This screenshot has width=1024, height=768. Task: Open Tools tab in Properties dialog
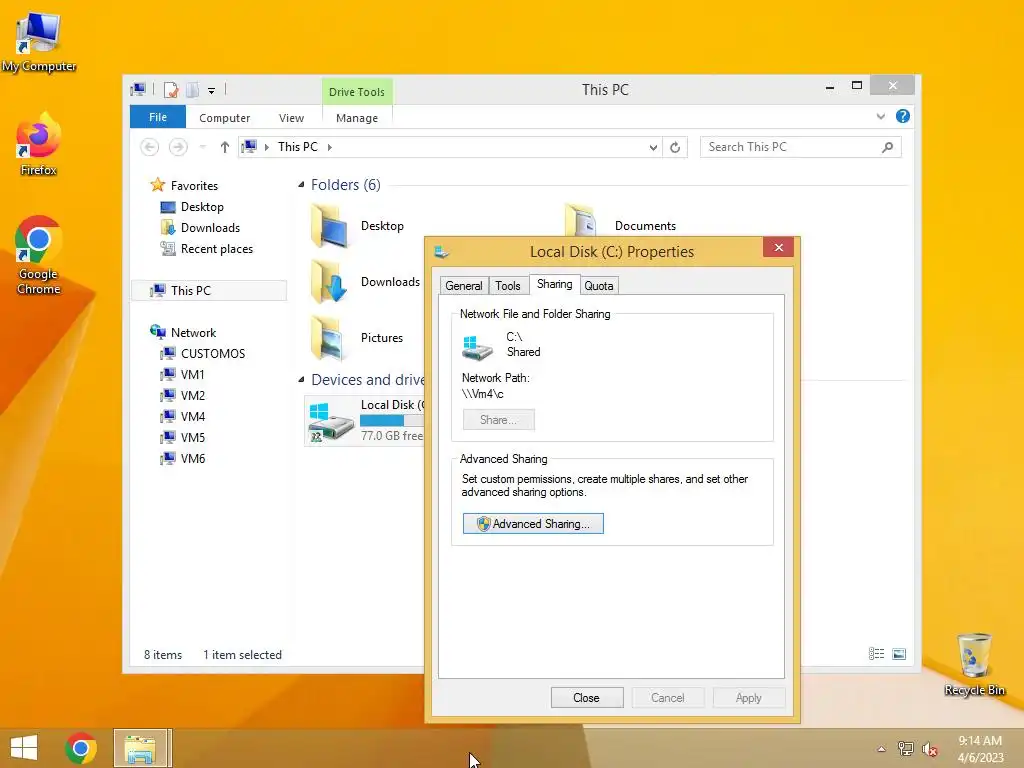(x=507, y=285)
